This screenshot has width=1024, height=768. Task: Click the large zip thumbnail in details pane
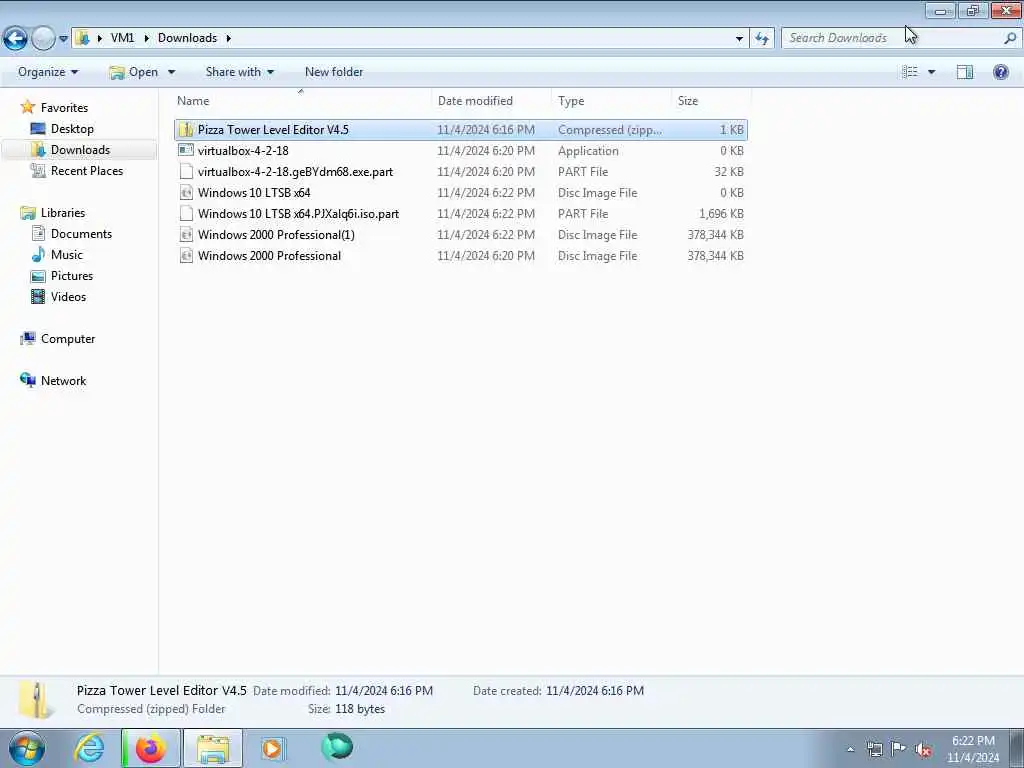point(36,700)
